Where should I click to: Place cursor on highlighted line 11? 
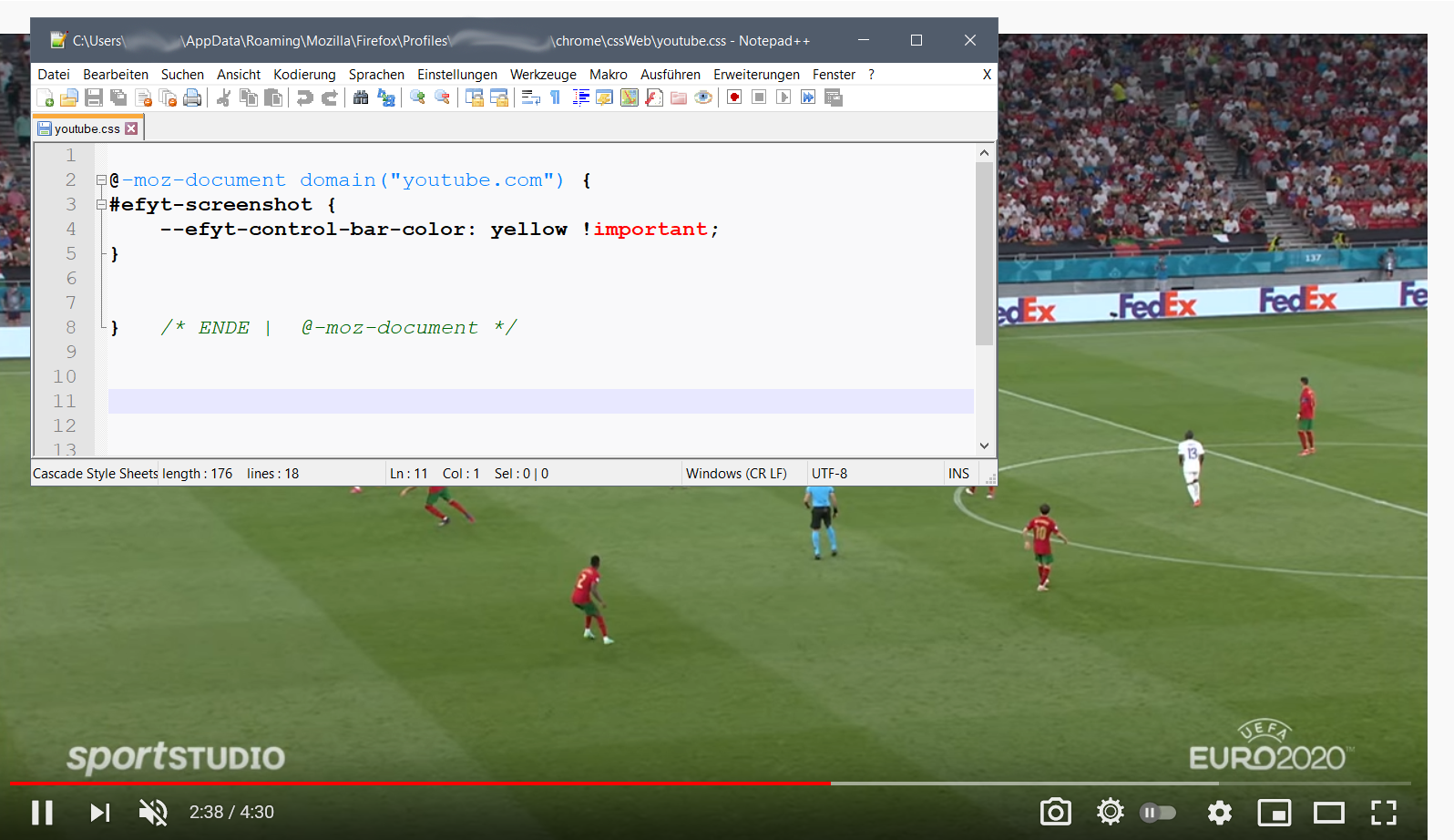tap(541, 401)
